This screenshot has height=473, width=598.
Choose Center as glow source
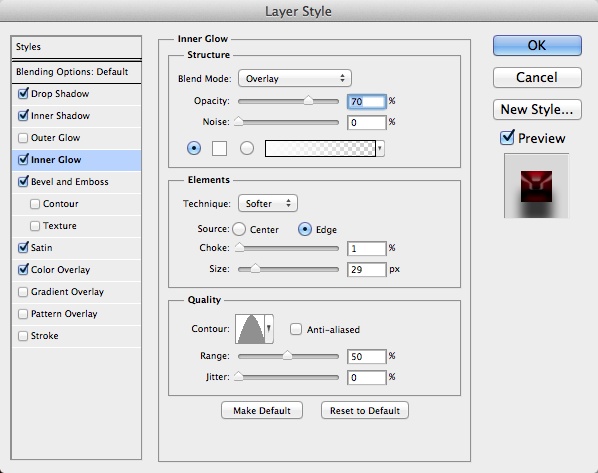[x=239, y=229]
